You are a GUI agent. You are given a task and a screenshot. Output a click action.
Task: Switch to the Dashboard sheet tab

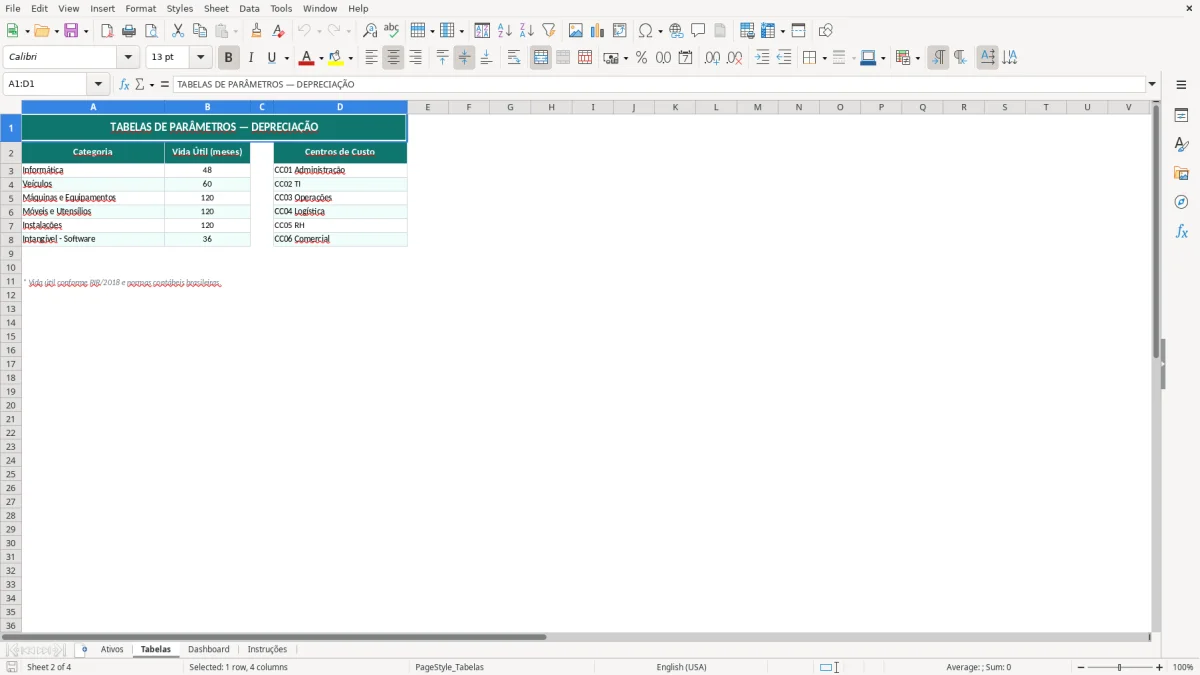(x=209, y=649)
